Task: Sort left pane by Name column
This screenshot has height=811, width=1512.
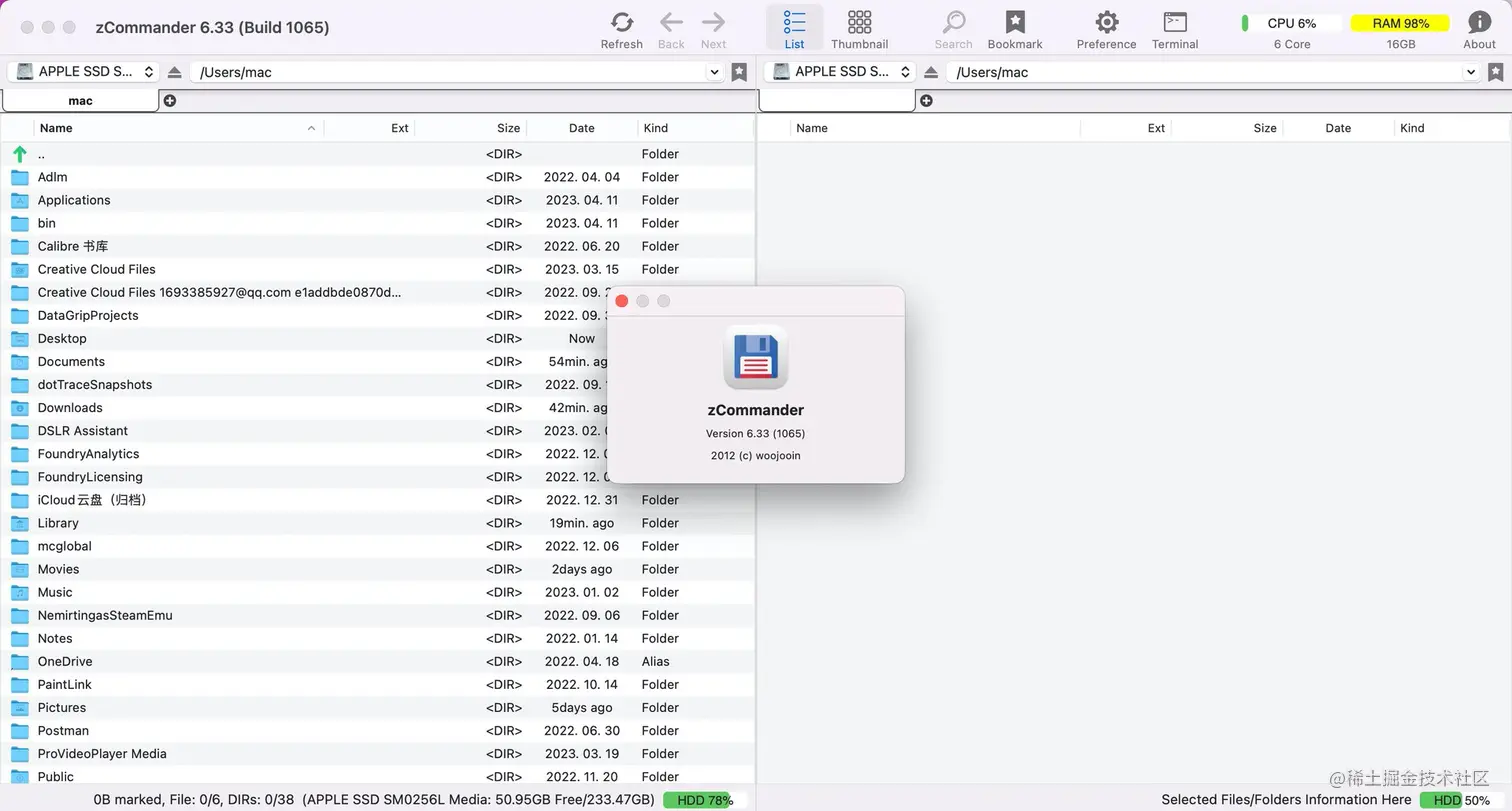Action: tap(179, 128)
